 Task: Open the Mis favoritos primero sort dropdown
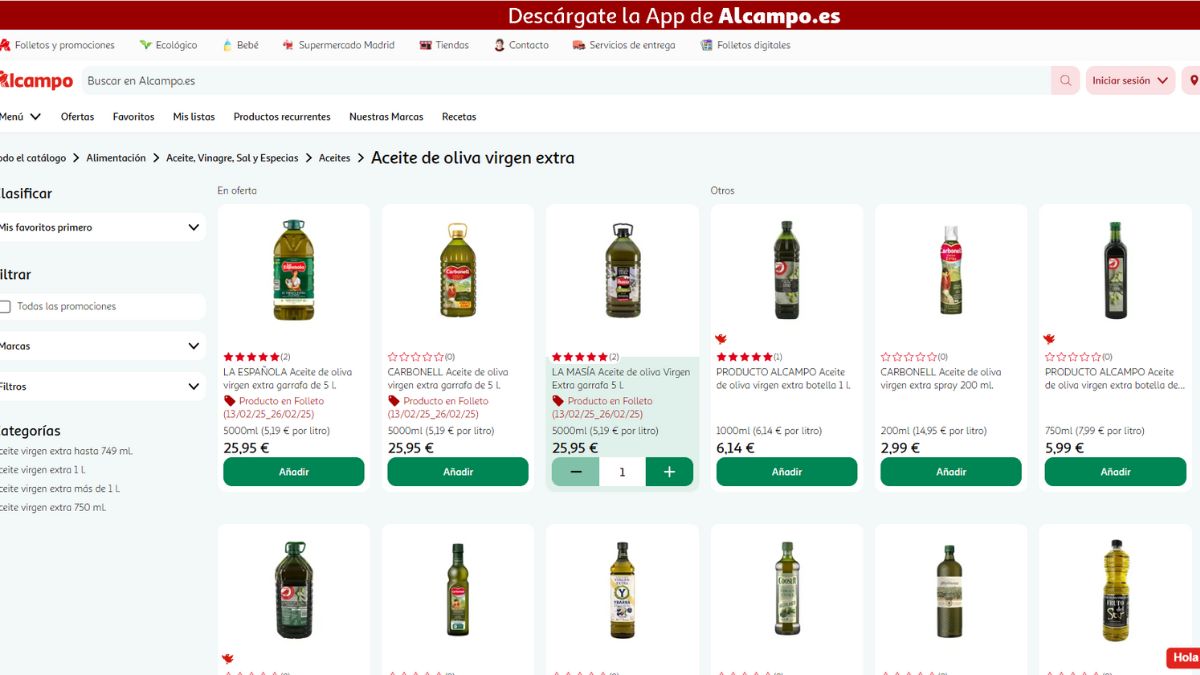102,227
